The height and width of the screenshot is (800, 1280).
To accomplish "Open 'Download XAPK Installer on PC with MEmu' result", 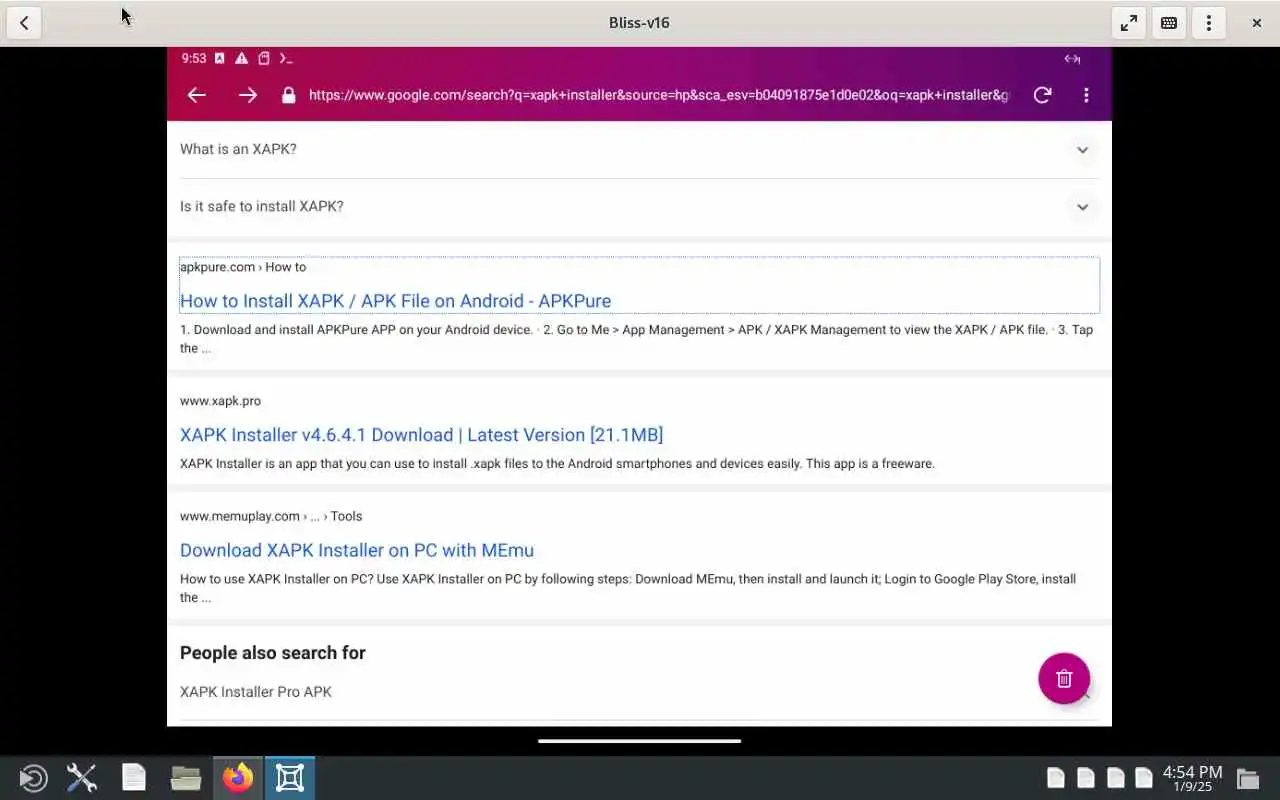I will tap(357, 550).
